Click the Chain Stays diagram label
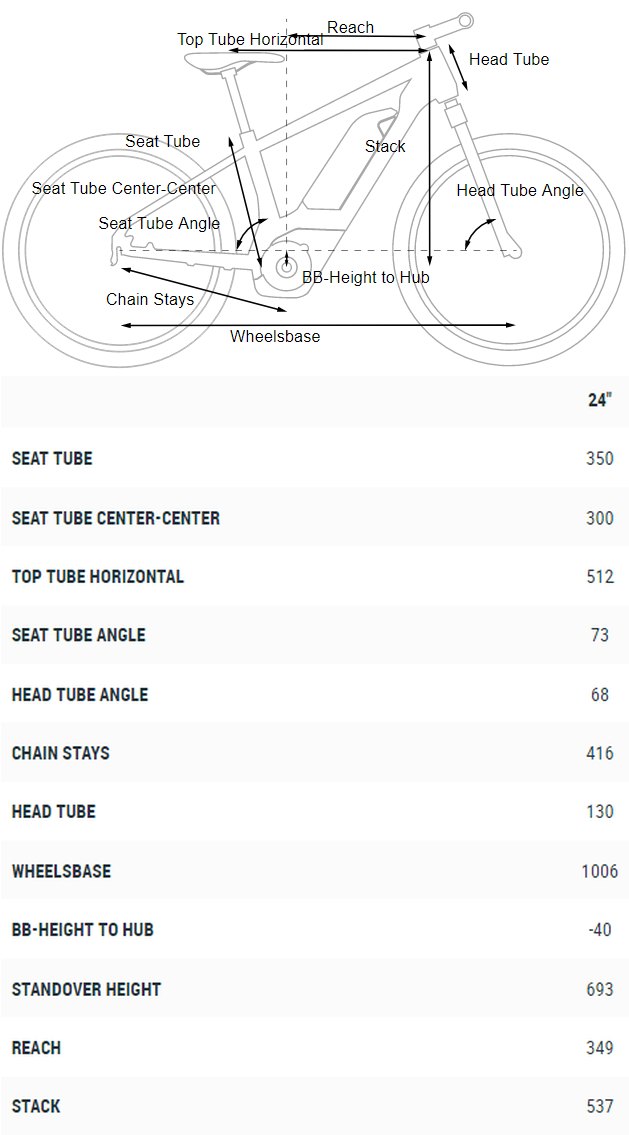 point(150,299)
